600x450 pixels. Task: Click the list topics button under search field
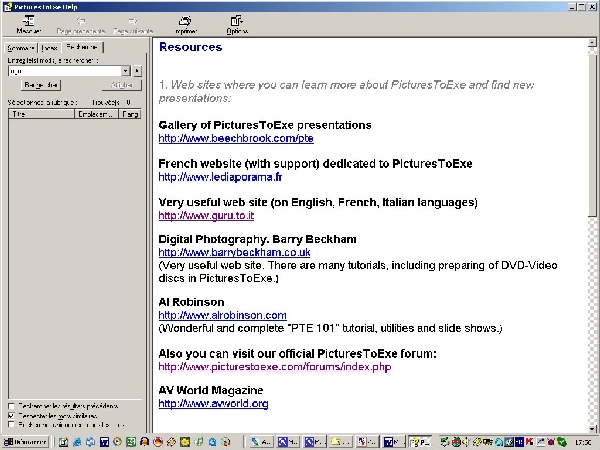point(41,85)
